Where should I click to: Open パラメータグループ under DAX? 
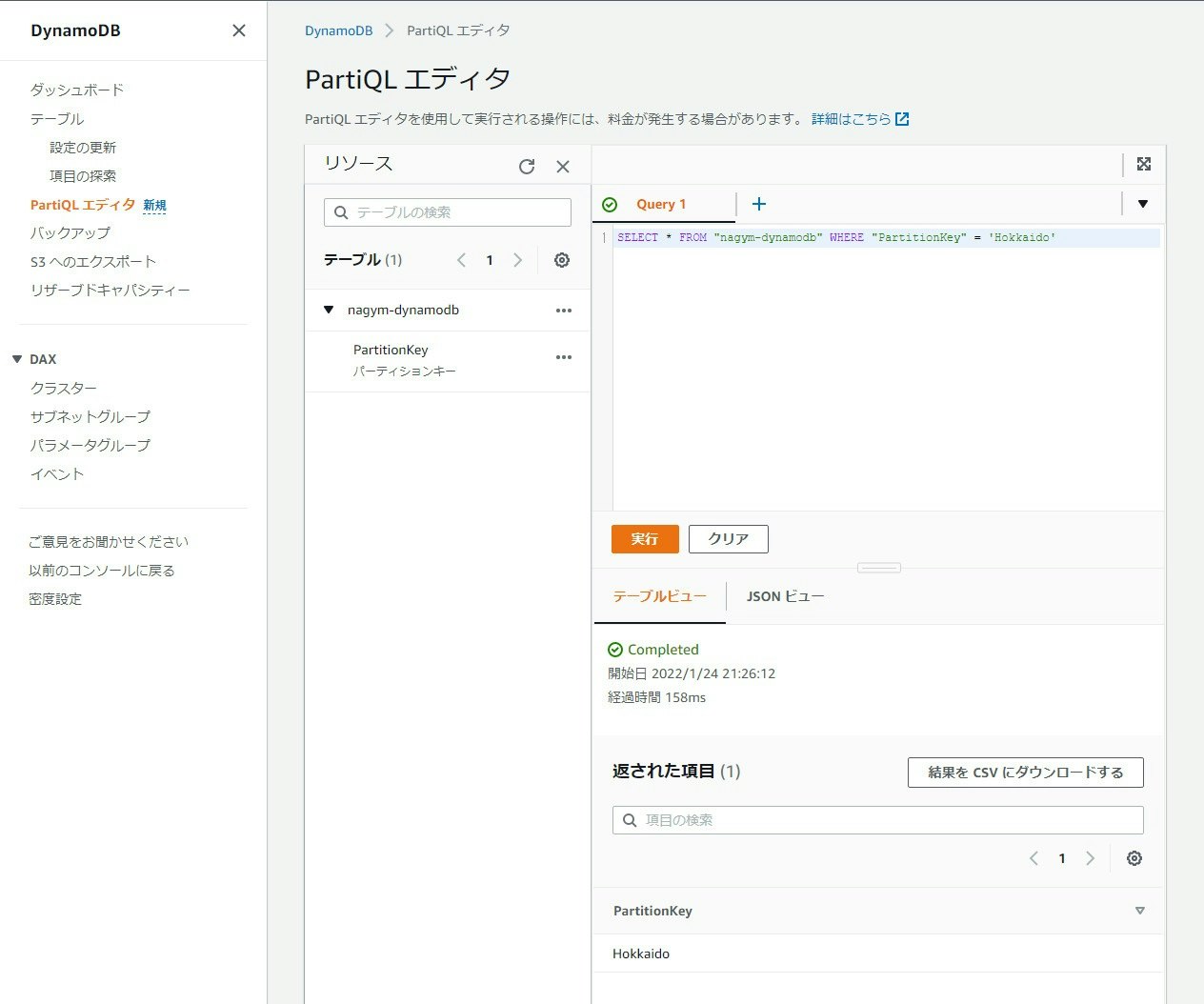(90, 445)
